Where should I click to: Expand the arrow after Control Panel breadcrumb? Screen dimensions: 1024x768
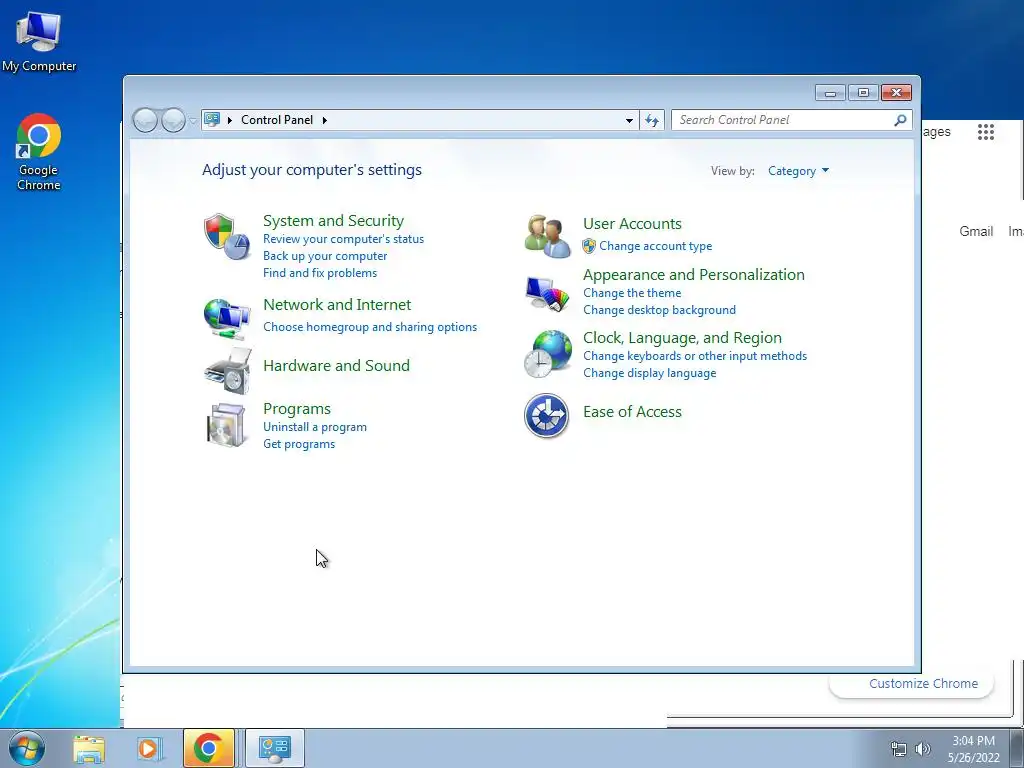[325, 120]
